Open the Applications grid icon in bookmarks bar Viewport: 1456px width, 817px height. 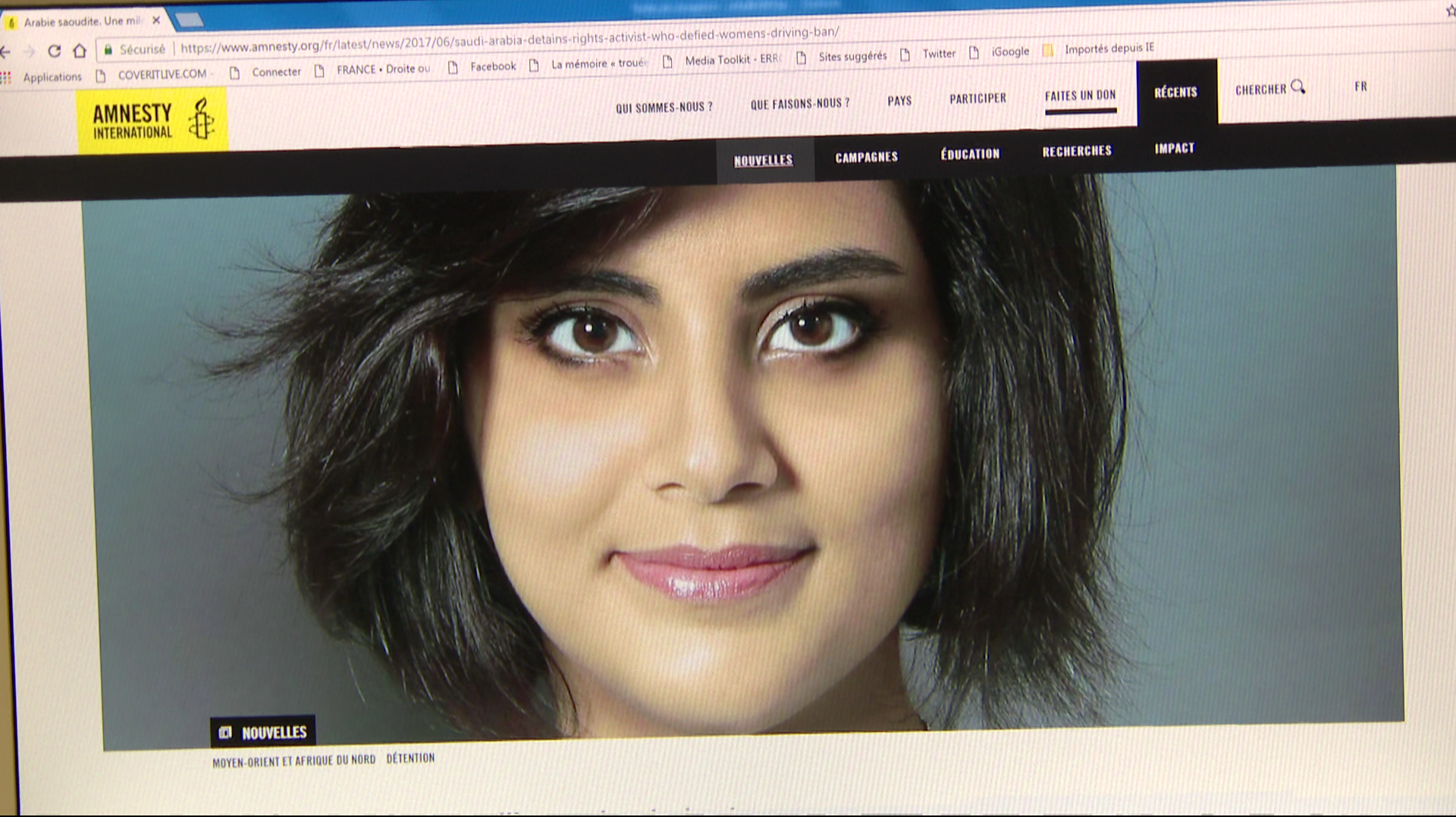[6, 77]
